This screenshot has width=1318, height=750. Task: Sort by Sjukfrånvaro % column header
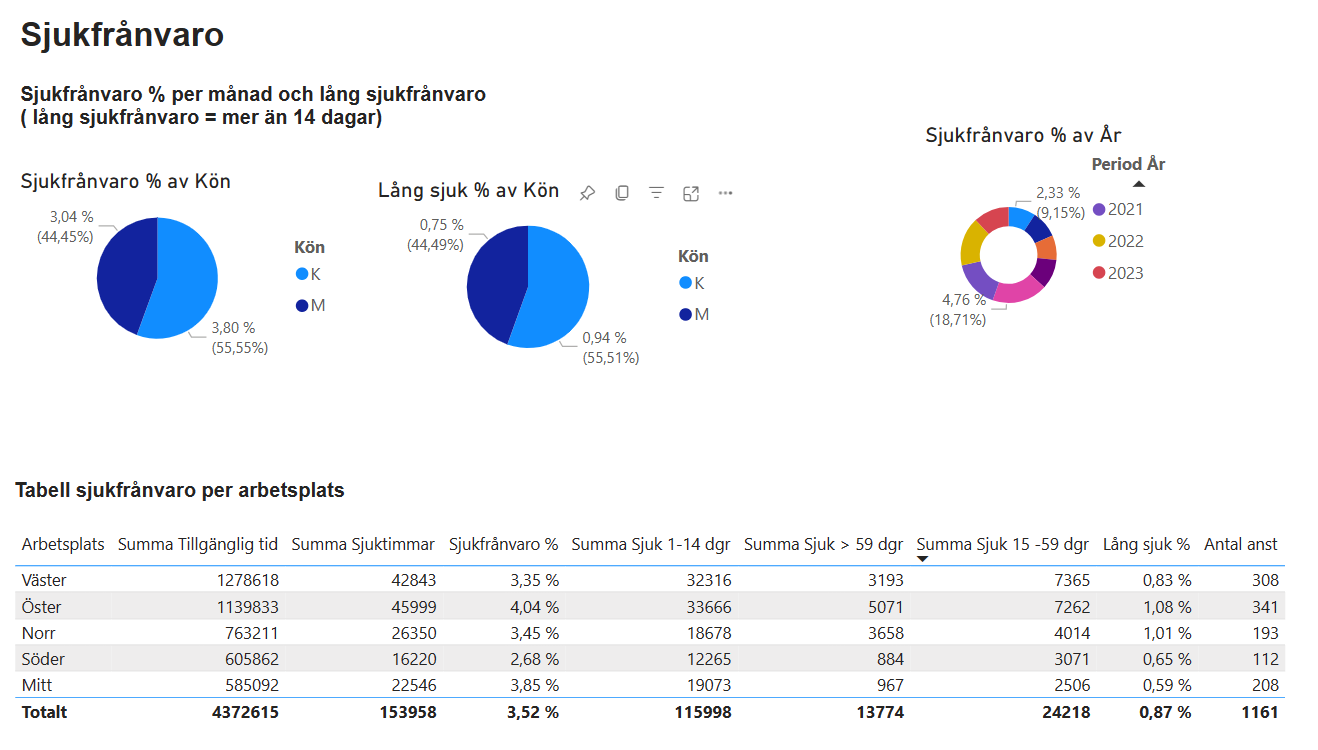503,545
